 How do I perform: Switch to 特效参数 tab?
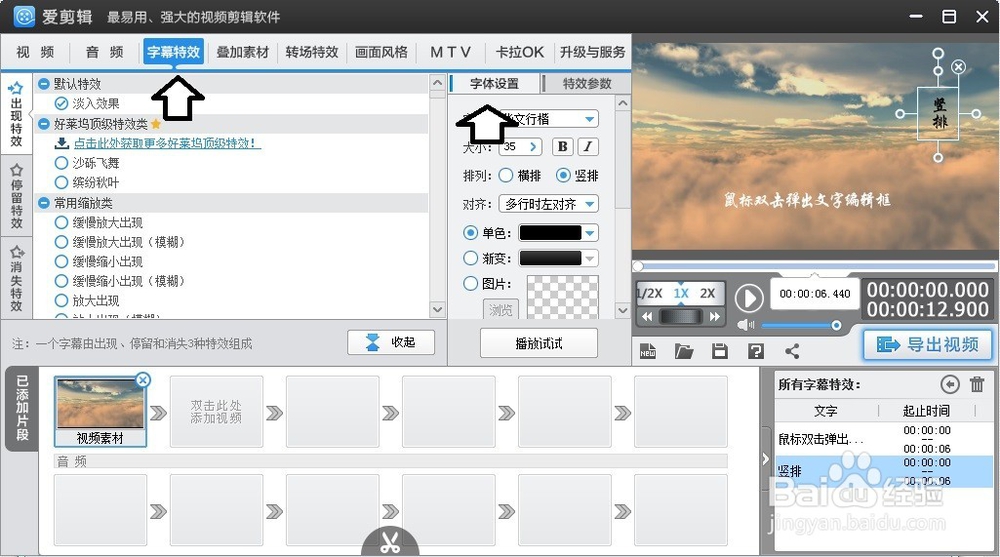coord(587,84)
